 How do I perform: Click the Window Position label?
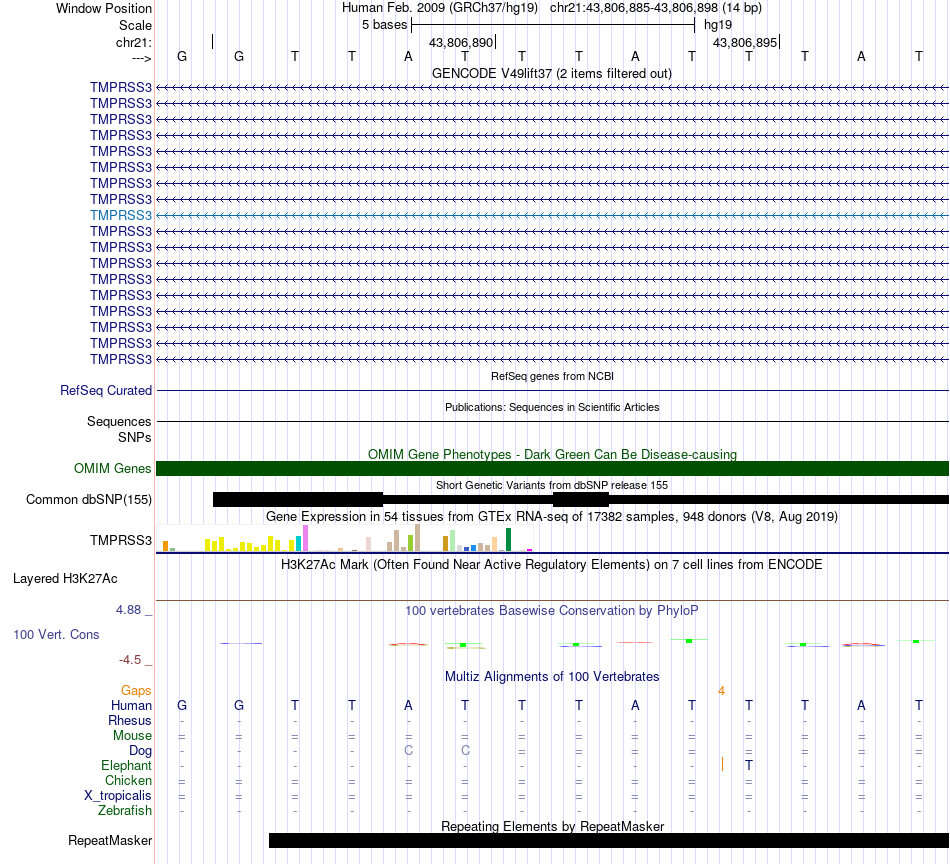tap(104, 8)
